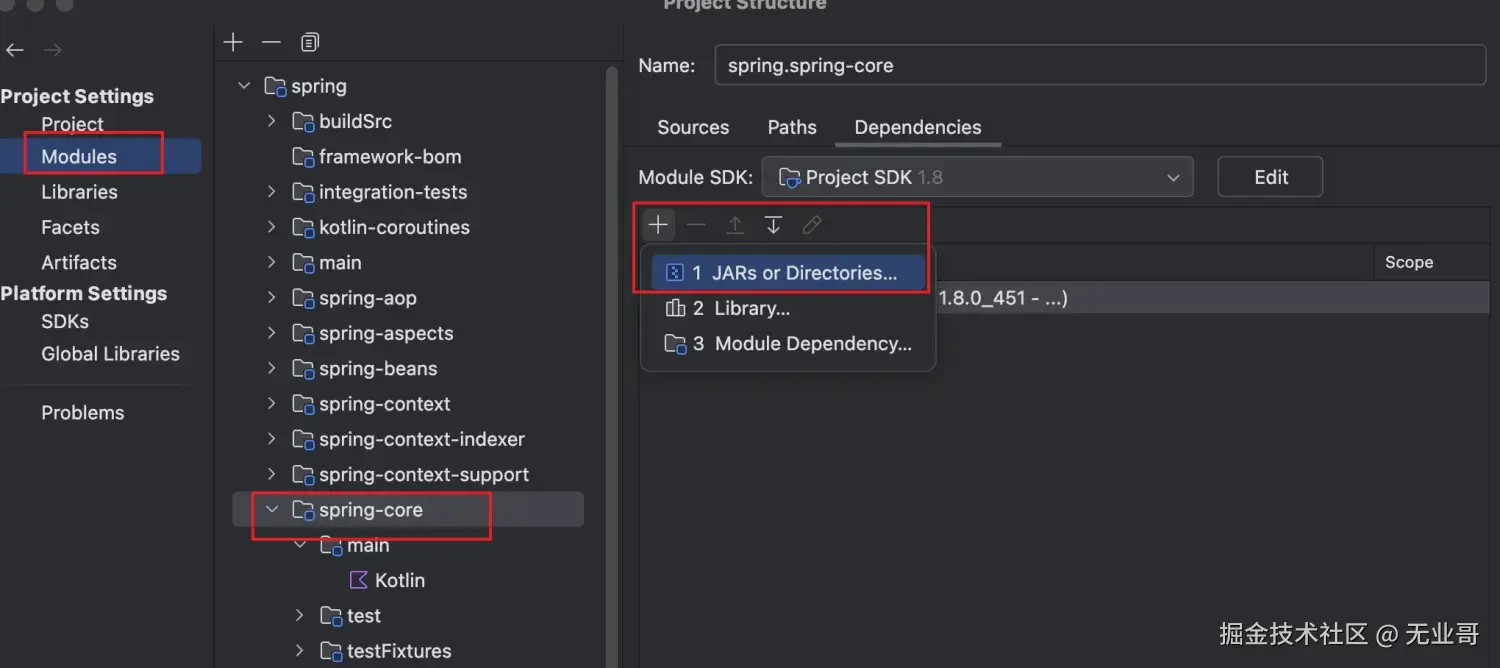Select the spring-context-support module
Viewport: 1500px width, 668px height.
click(x=423, y=474)
